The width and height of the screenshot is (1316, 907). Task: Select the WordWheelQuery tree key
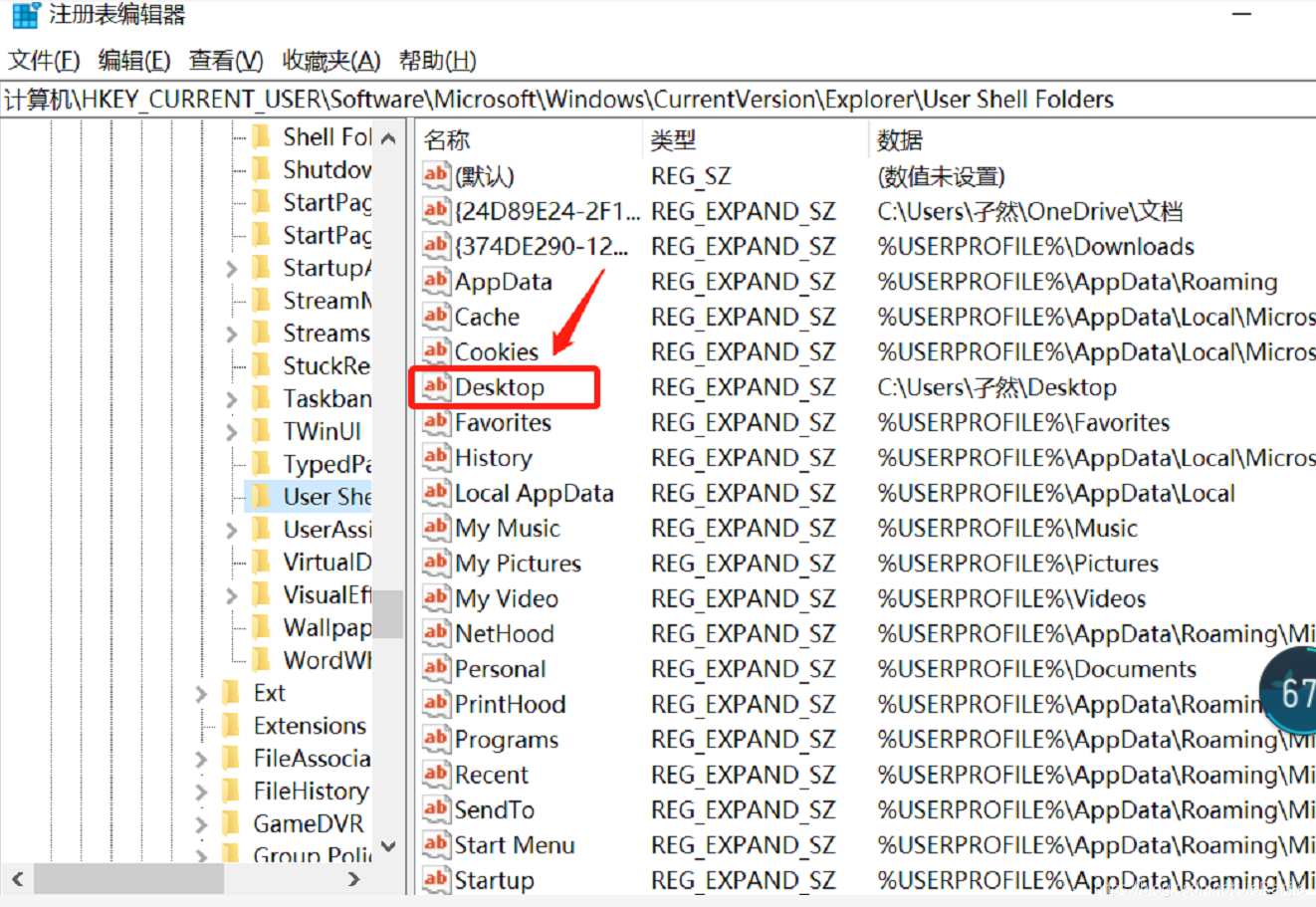(x=327, y=660)
